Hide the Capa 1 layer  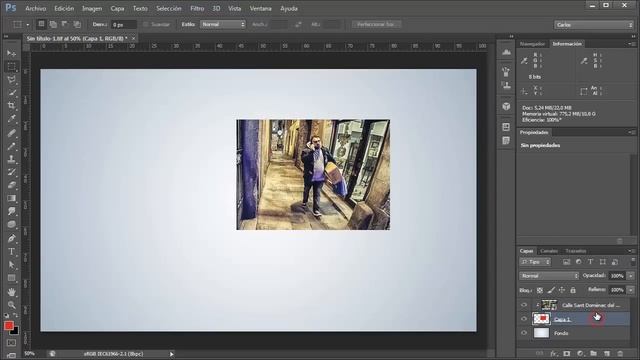click(524, 319)
